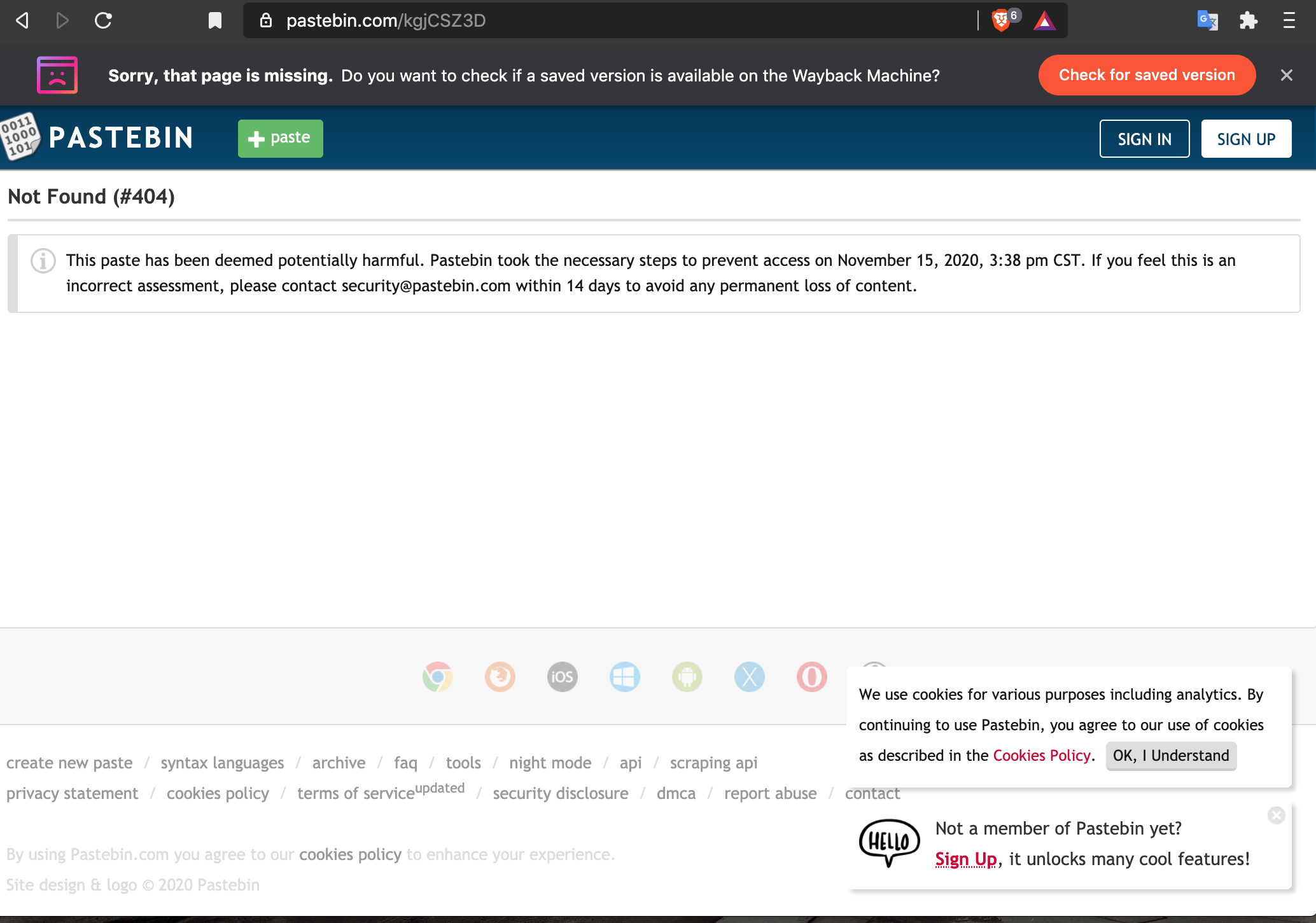1316x923 pixels.
Task: Open the dmca footer link
Action: [676, 793]
